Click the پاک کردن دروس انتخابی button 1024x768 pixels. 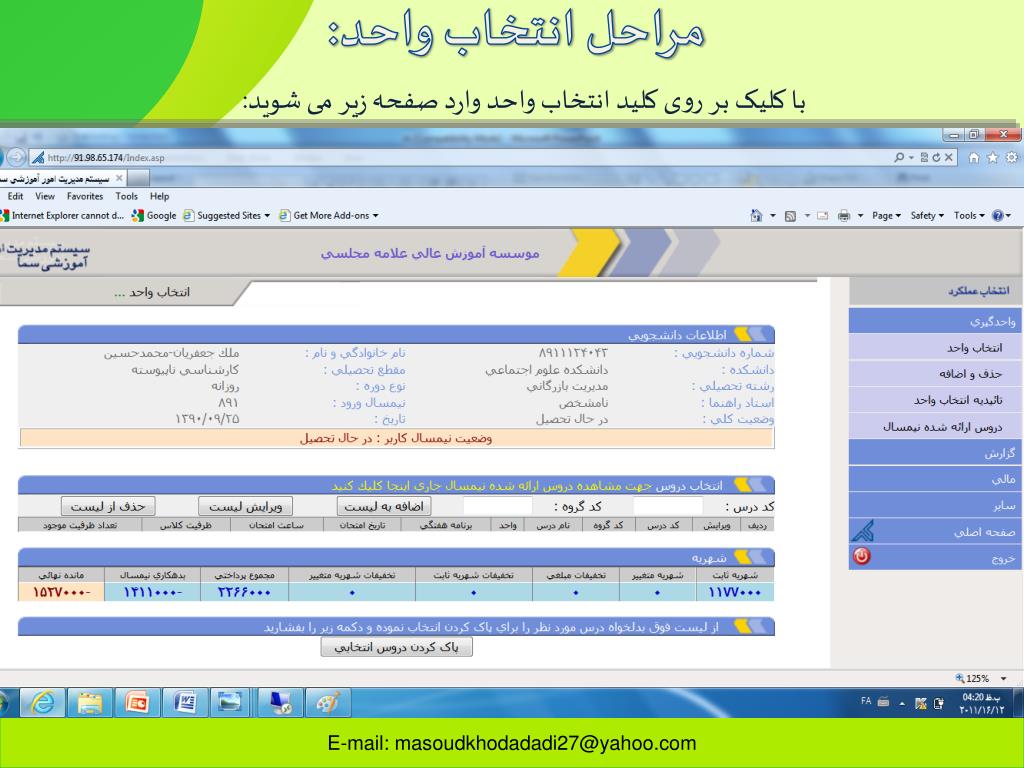(396, 647)
